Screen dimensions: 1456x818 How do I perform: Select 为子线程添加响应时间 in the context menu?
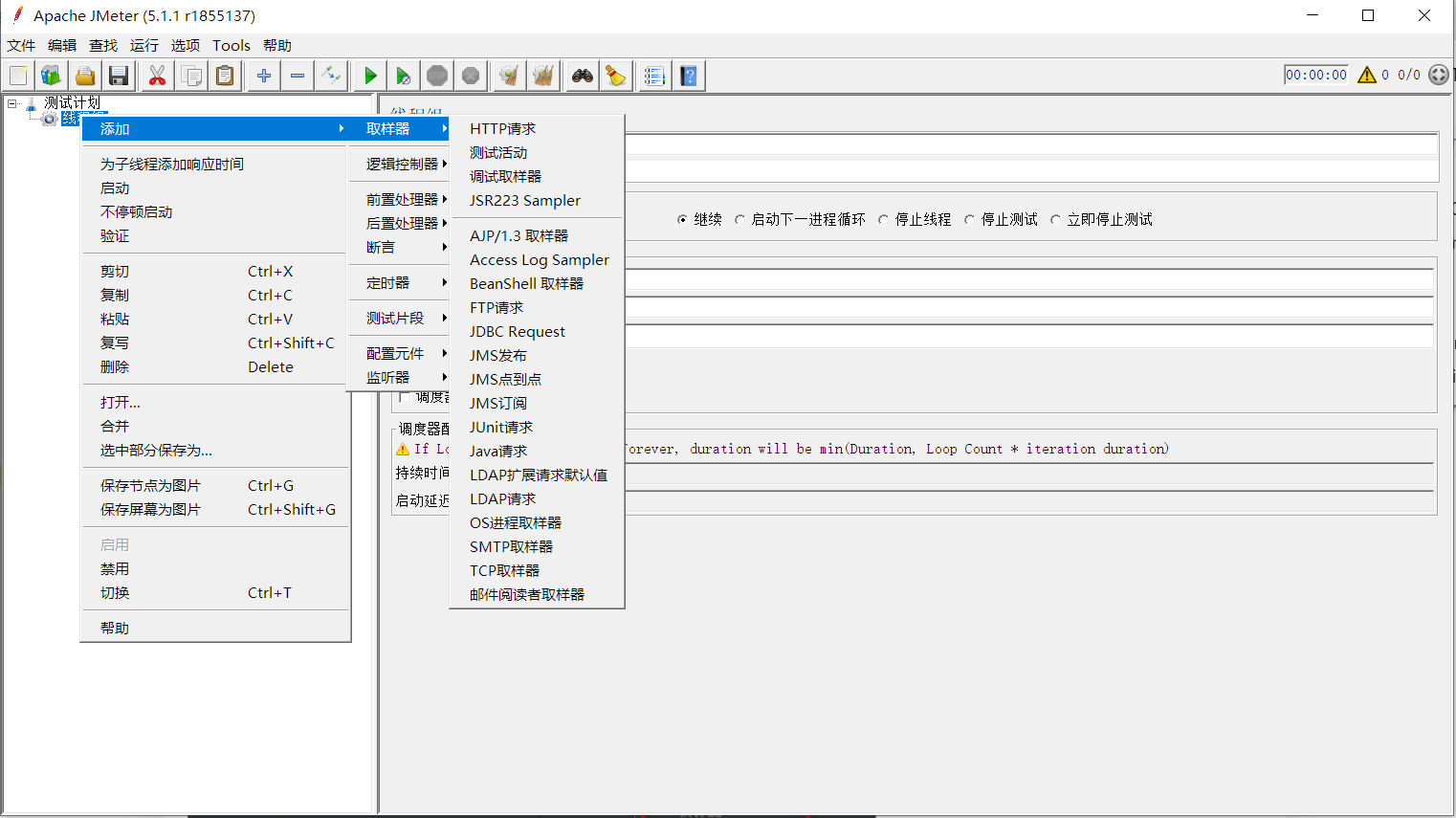[x=216, y=164]
